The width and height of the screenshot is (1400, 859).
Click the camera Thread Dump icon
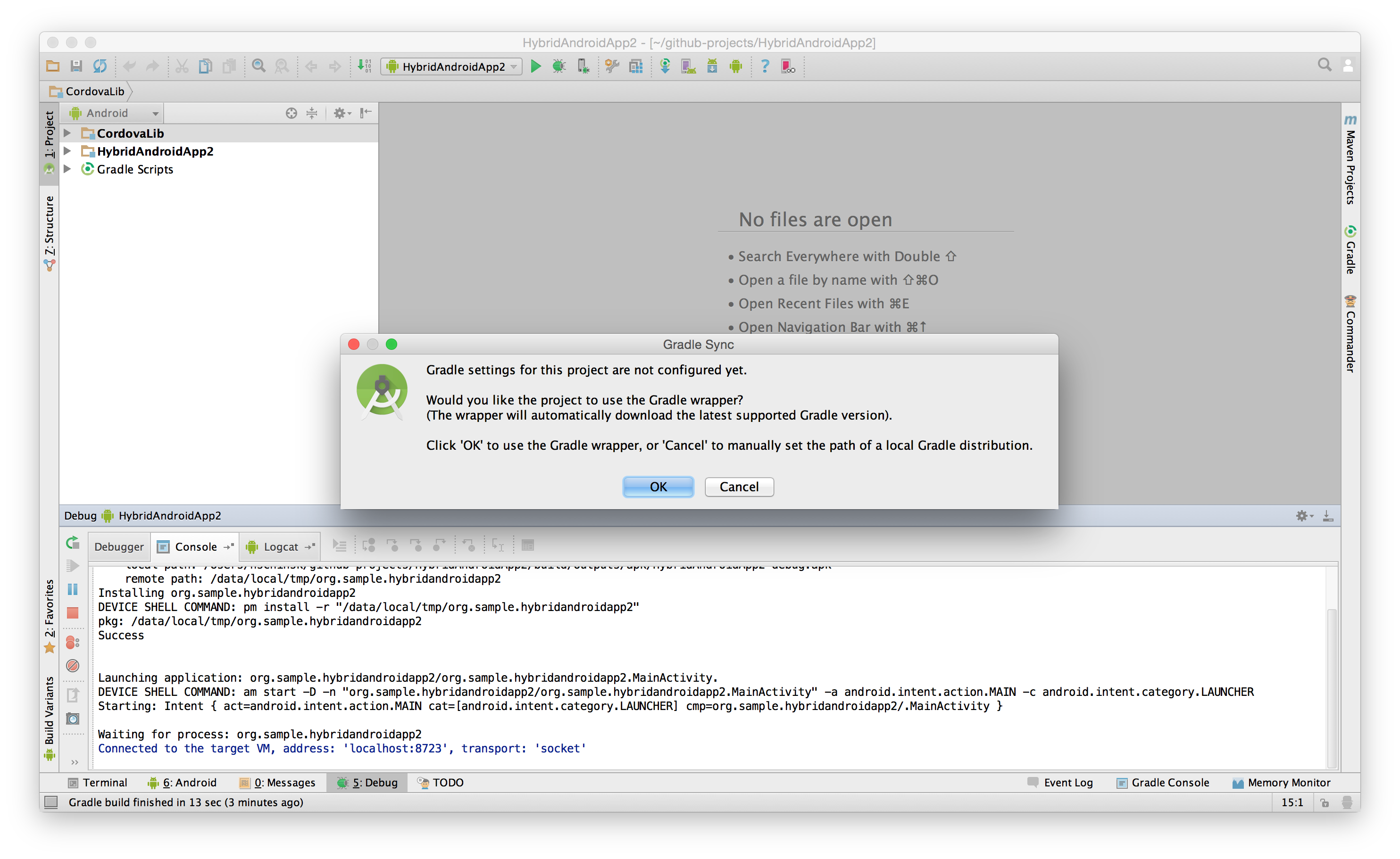tap(73, 719)
